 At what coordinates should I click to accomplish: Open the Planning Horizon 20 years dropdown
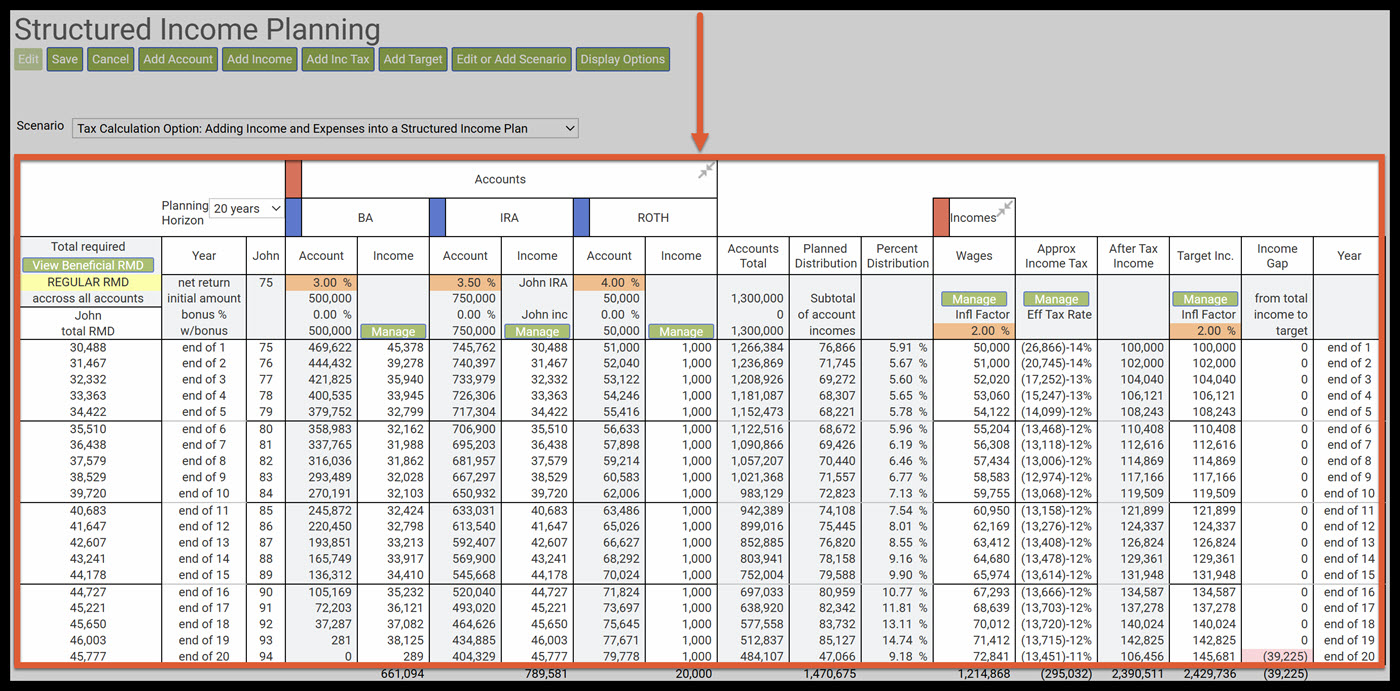(247, 209)
